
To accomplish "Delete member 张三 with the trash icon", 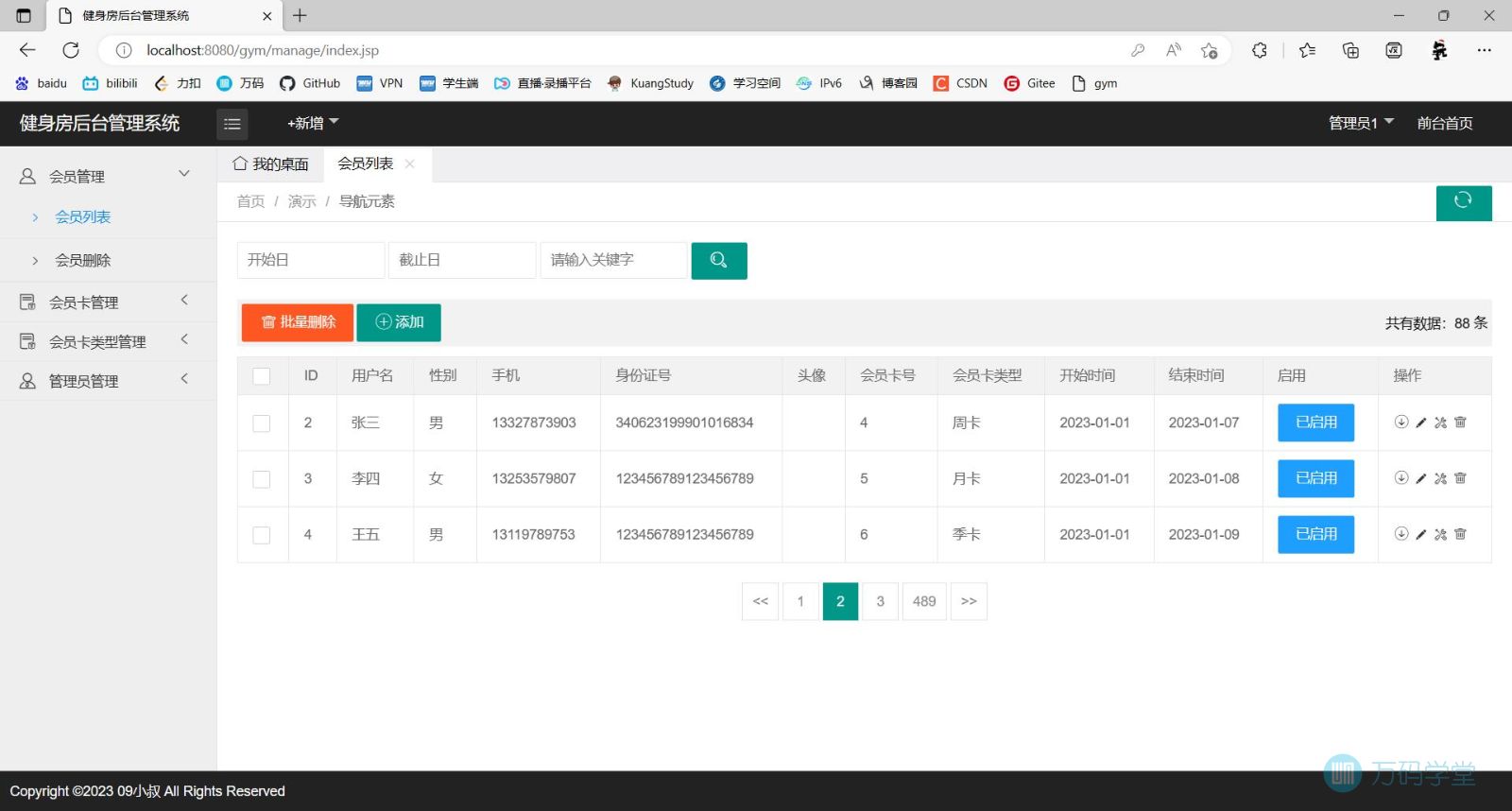I will (1460, 423).
